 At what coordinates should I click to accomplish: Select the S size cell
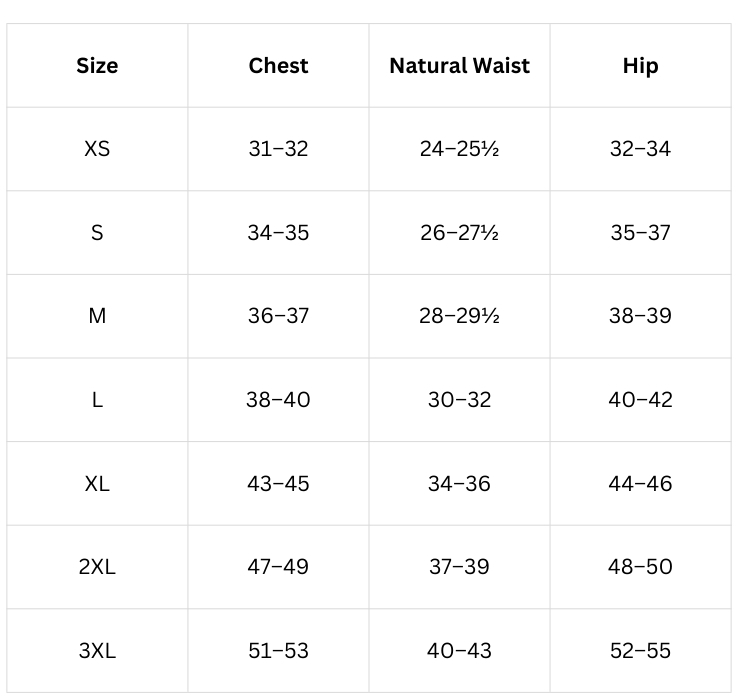tap(97, 233)
